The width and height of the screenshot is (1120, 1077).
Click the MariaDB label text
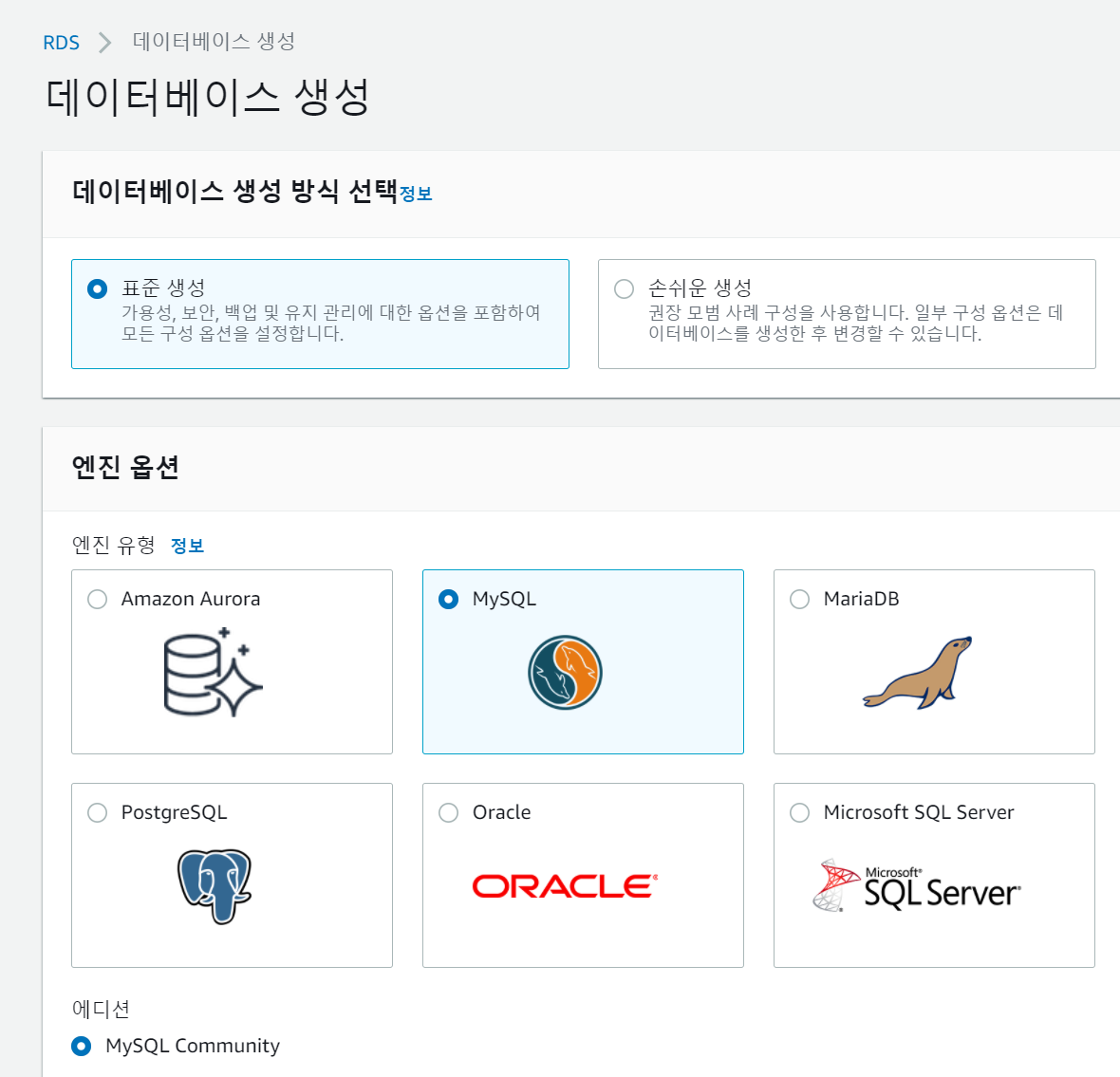[862, 599]
